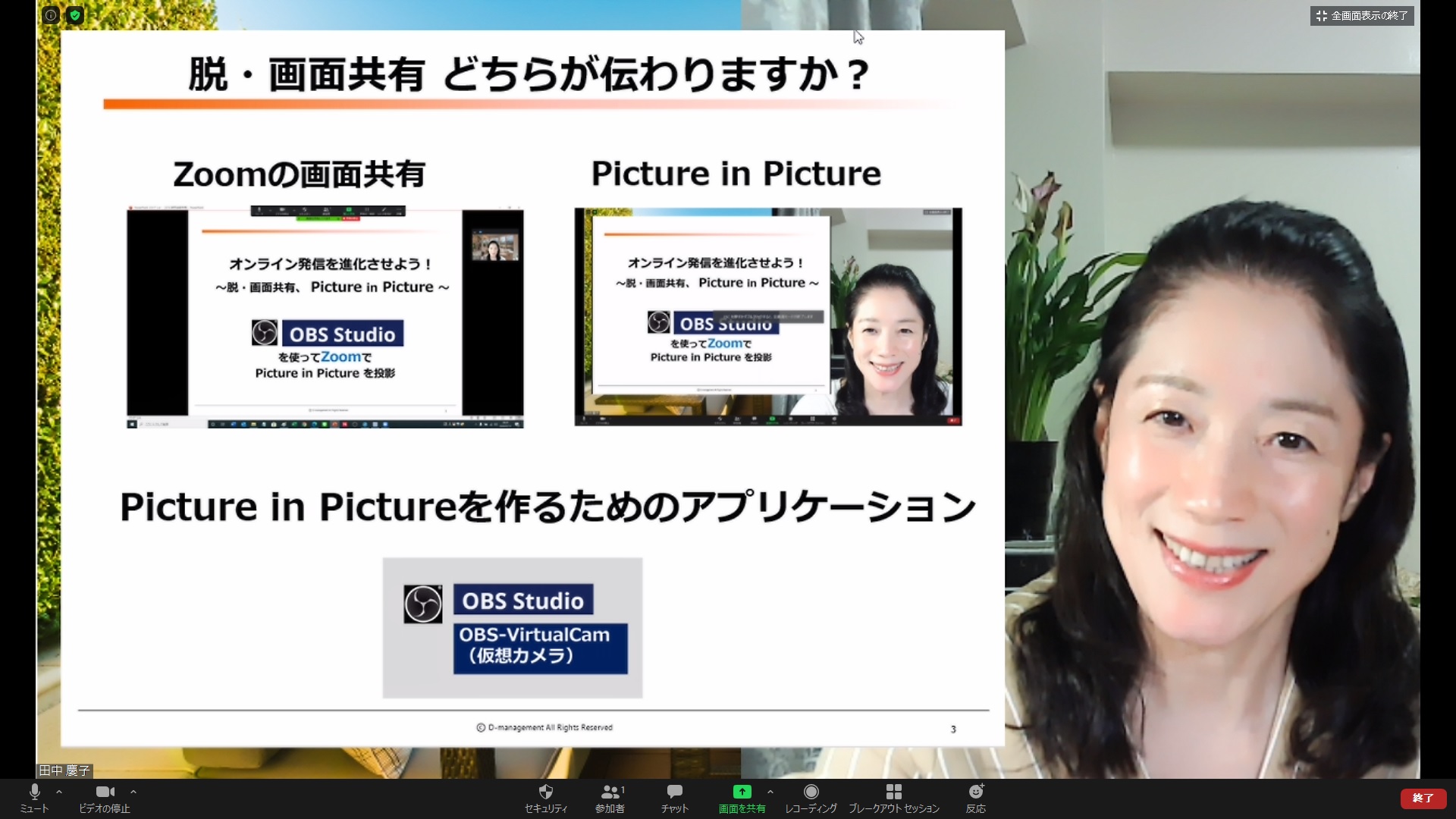The image size is (1456, 819).
Task: Click the slide page number 3
Action: point(953,730)
